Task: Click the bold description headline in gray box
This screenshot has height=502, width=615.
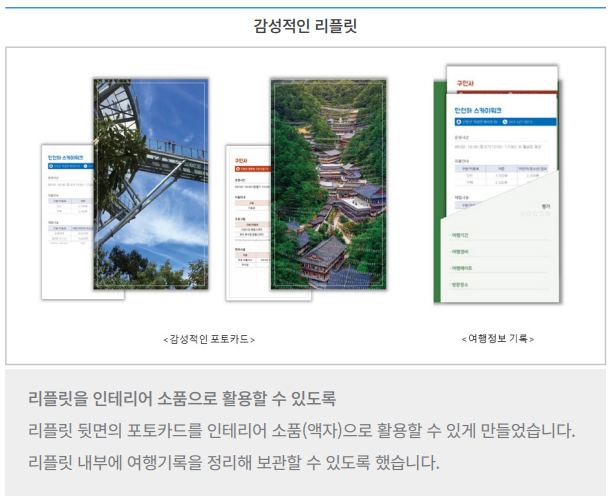Action: tap(182, 399)
